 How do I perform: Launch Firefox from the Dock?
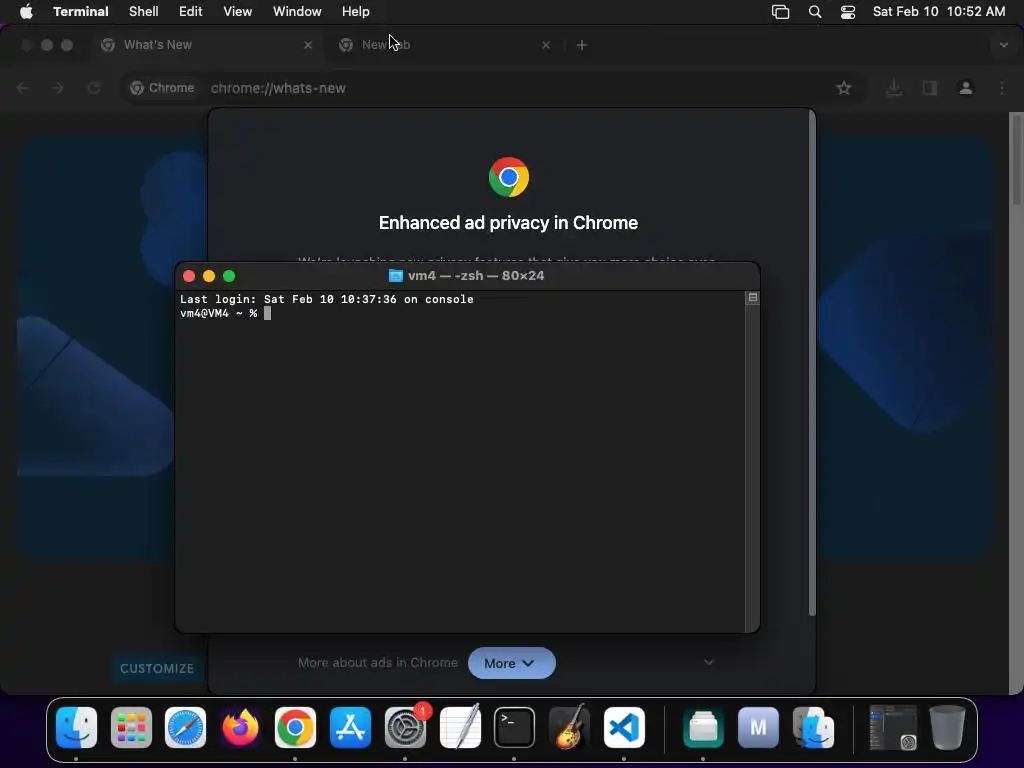tap(240, 728)
